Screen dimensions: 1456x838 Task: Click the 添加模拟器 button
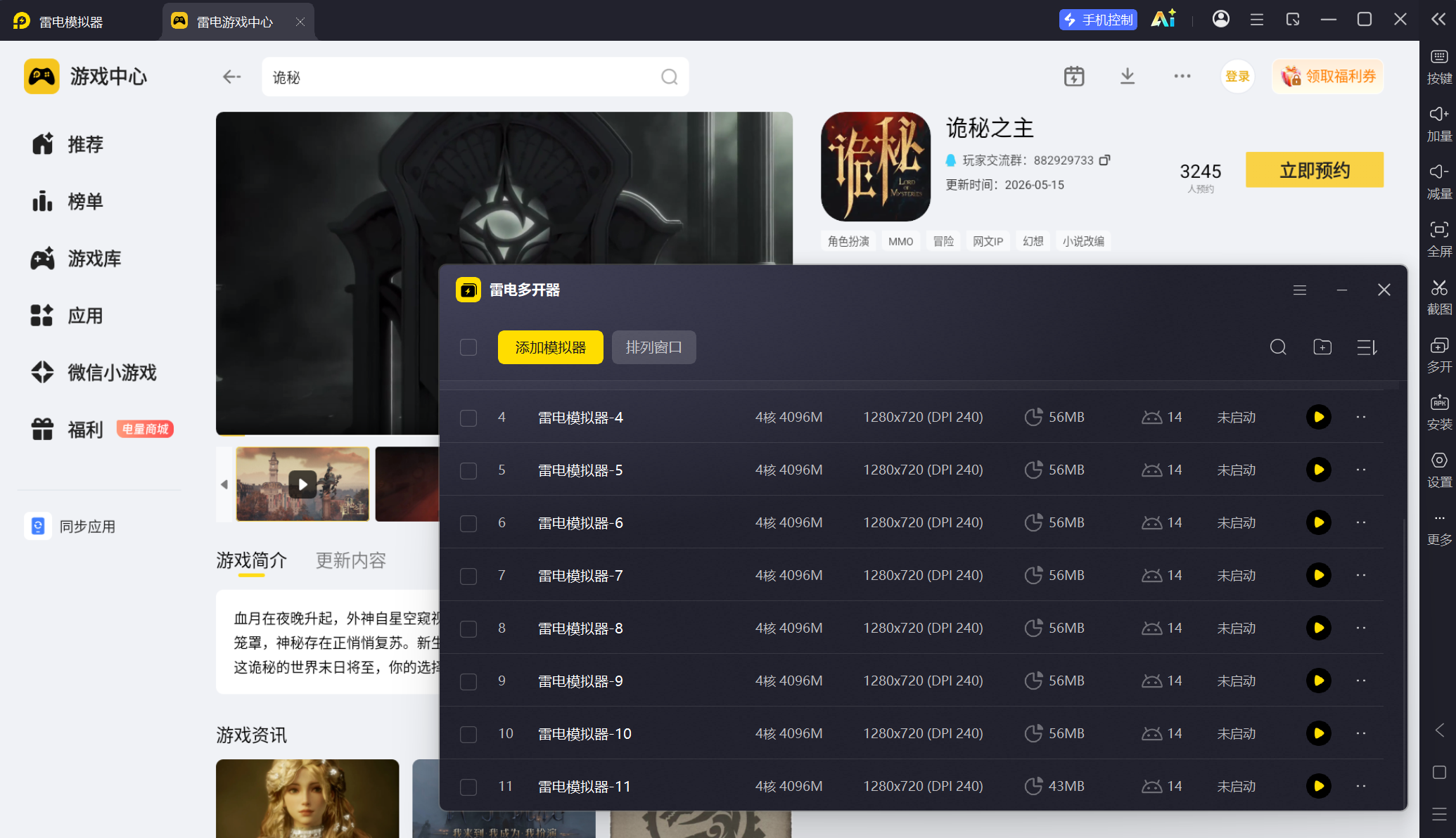pyautogui.click(x=551, y=347)
